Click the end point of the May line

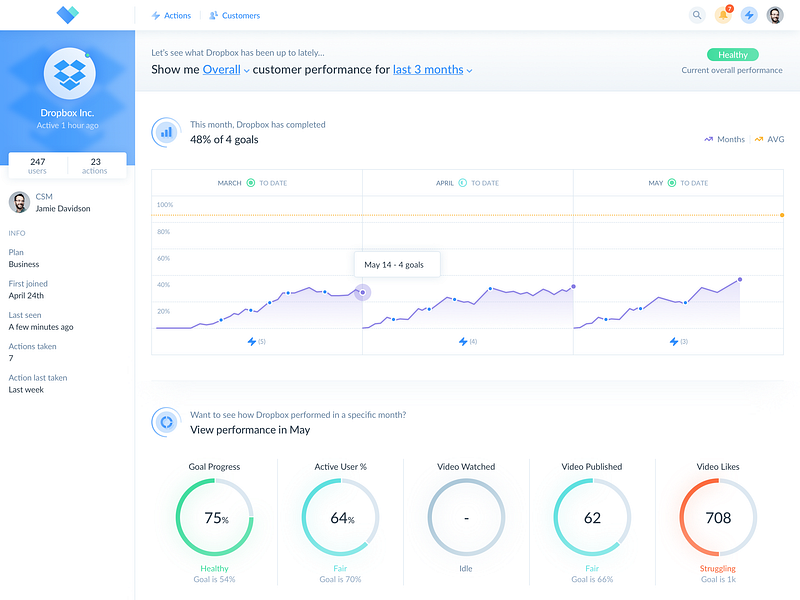coord(740,280)
